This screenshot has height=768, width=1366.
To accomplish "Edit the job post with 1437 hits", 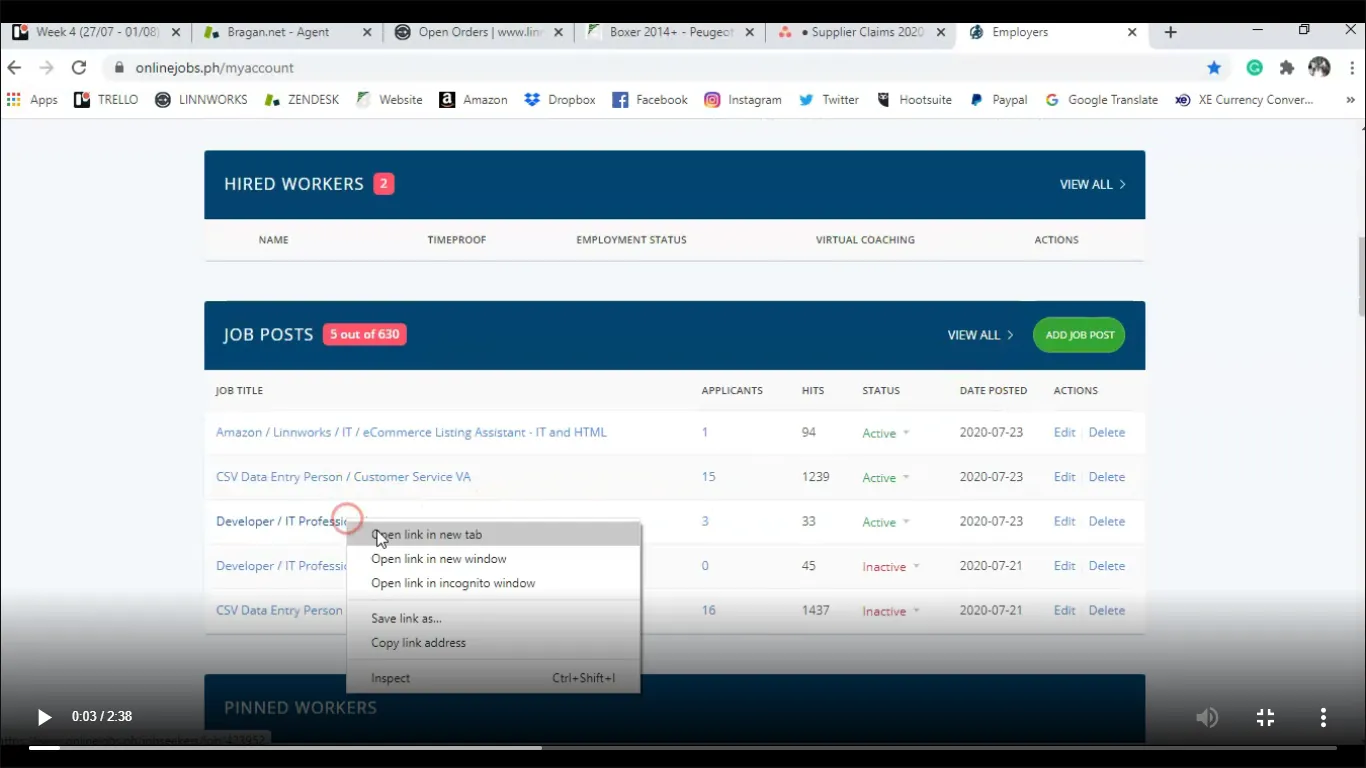I will (1064, 611).
